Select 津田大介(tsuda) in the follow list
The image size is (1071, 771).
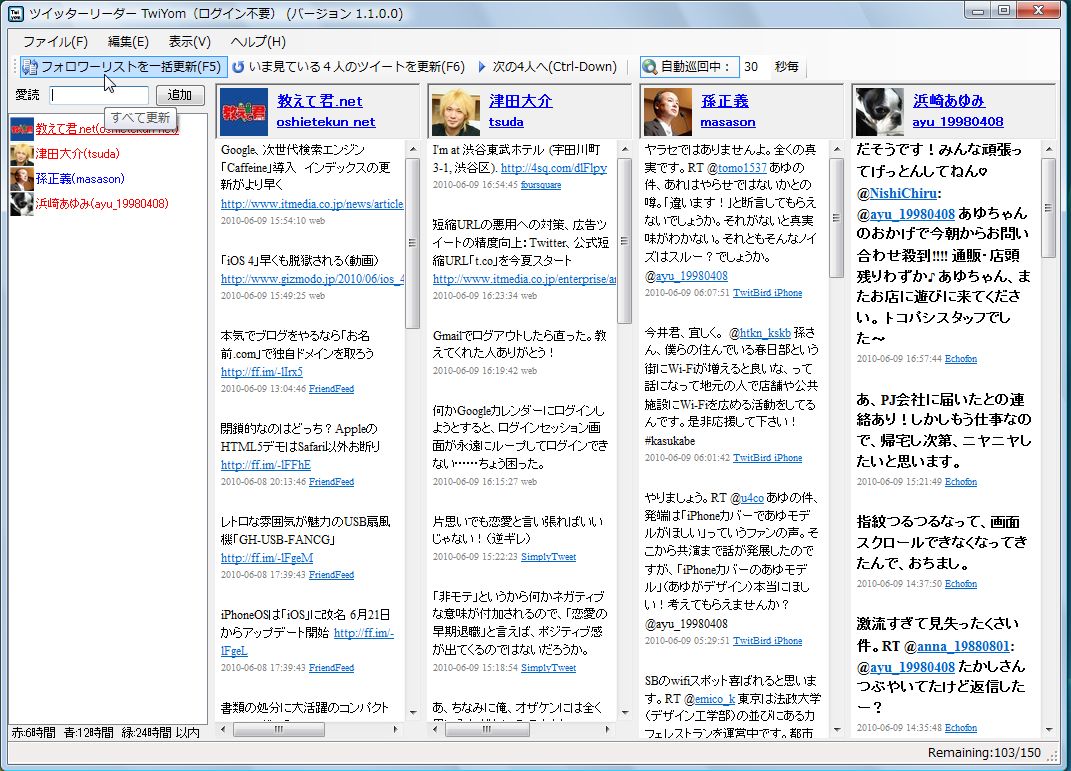coord(78,154)
